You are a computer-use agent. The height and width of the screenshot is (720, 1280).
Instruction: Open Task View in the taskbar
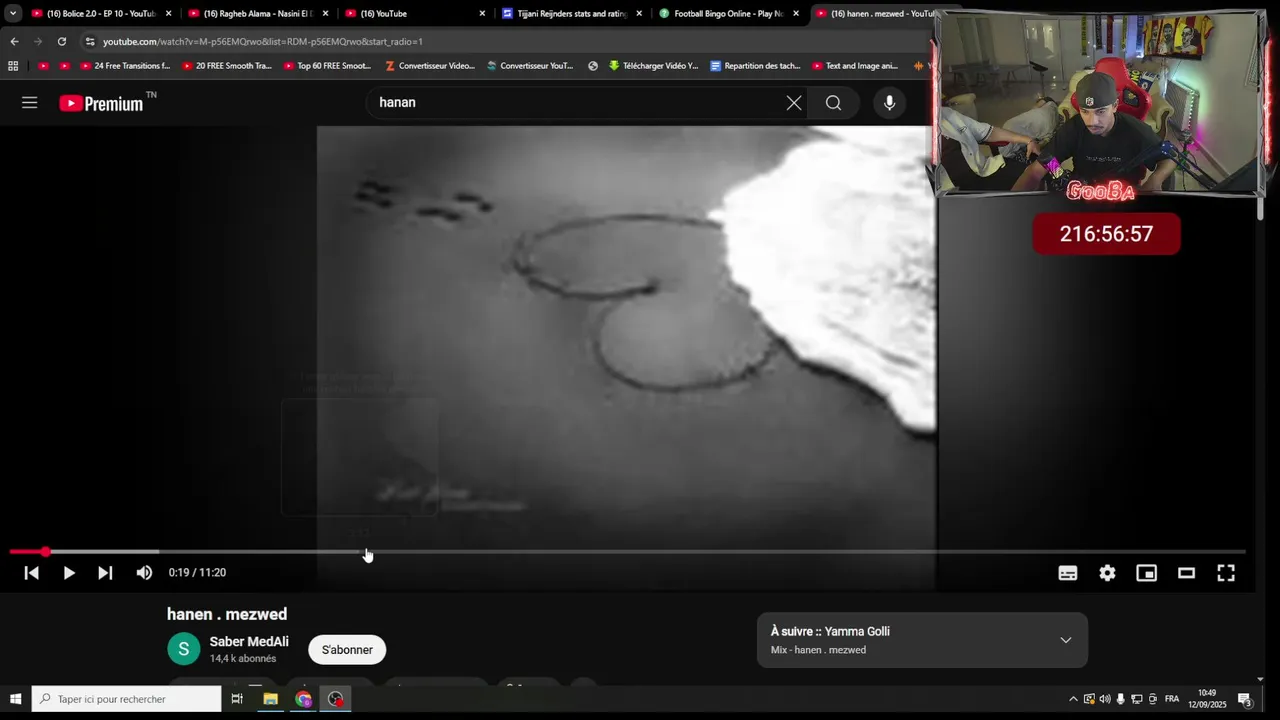coord(237,699)
